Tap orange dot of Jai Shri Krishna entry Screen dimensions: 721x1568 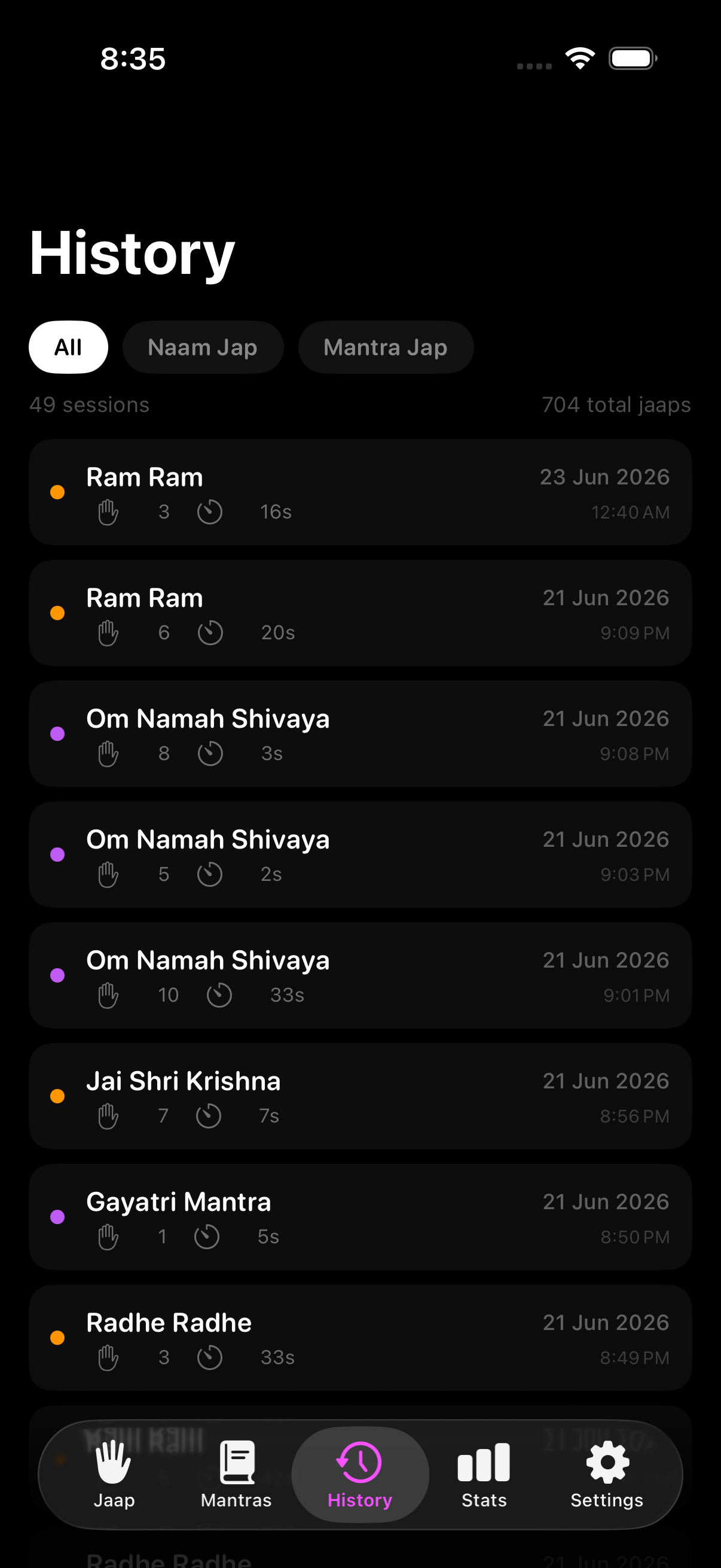click(57, 1096)
